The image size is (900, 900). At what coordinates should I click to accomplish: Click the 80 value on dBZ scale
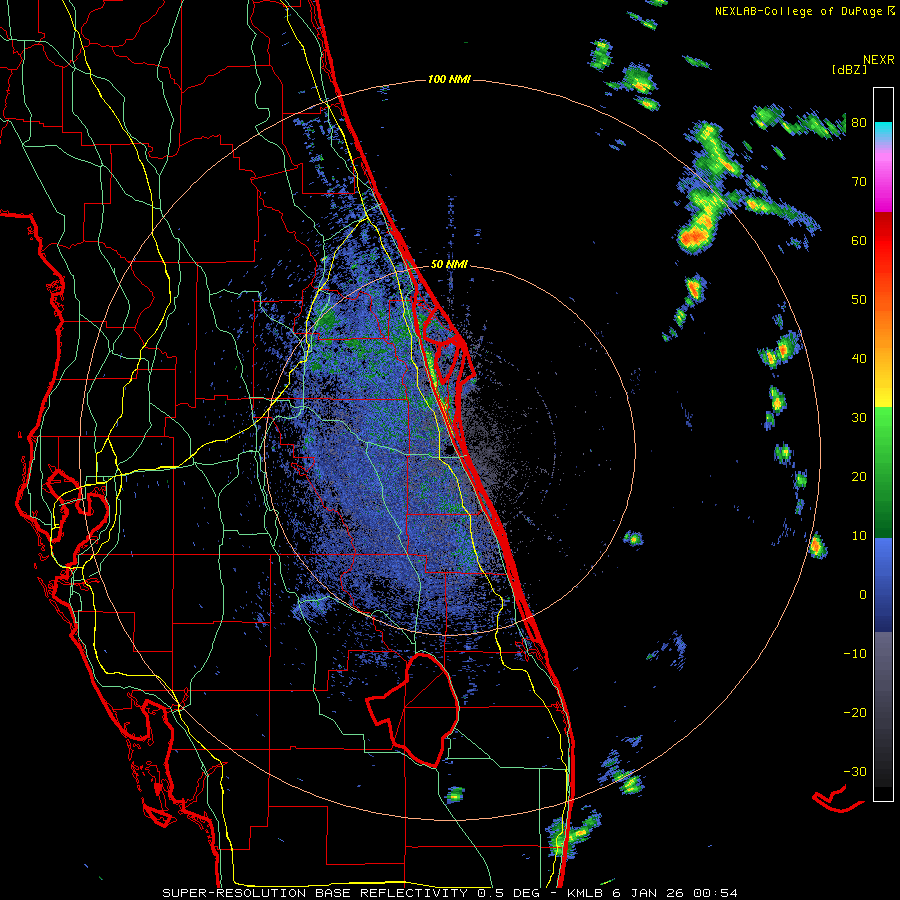859,123
